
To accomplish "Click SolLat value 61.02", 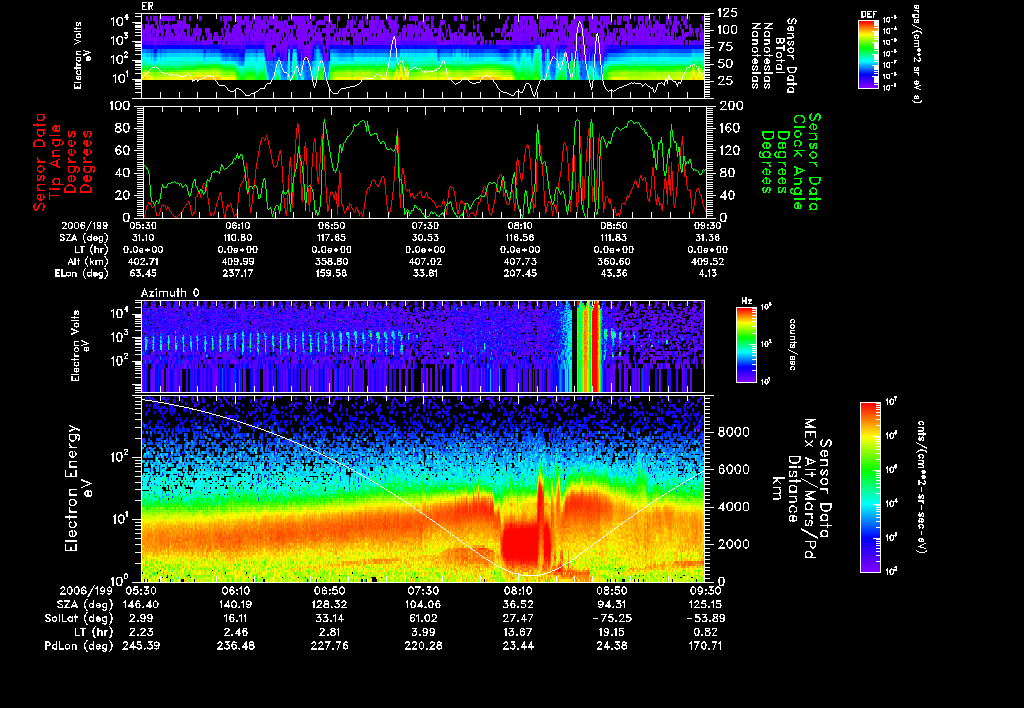I will pos(423,618).
